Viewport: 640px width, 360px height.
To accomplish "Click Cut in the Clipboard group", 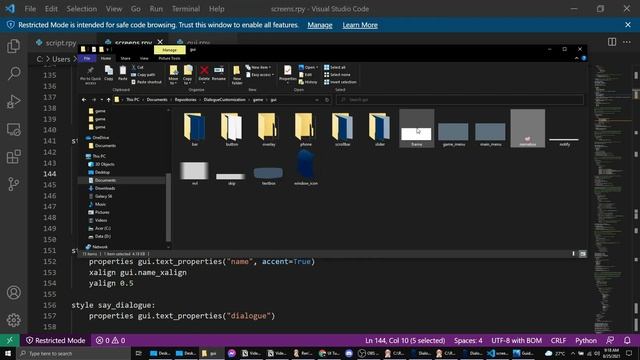I will tap(138, 67).
